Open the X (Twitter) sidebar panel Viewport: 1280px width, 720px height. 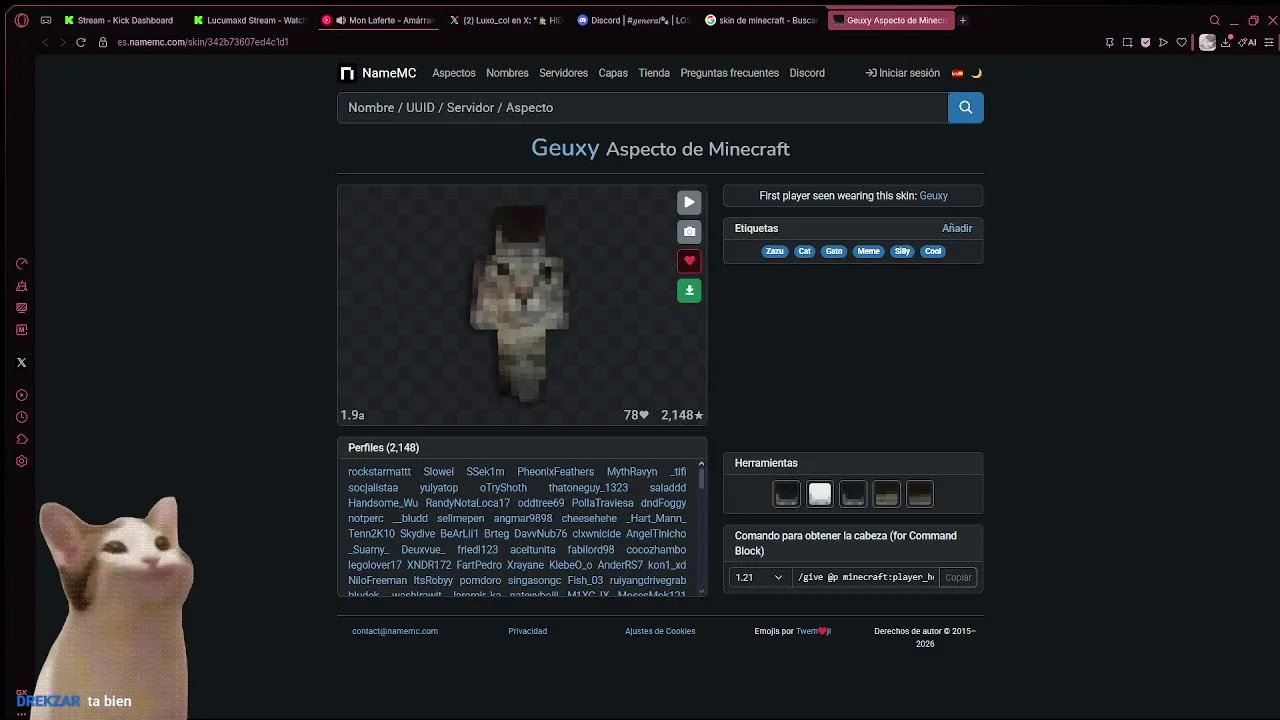tap(21, 363)
